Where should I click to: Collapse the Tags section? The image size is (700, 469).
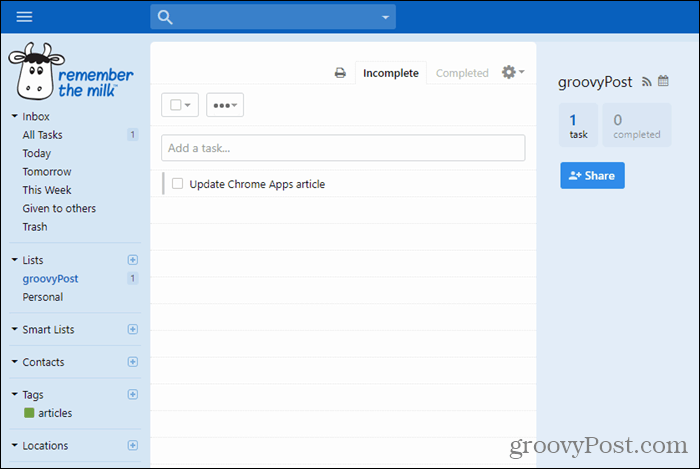coord(14,394)
